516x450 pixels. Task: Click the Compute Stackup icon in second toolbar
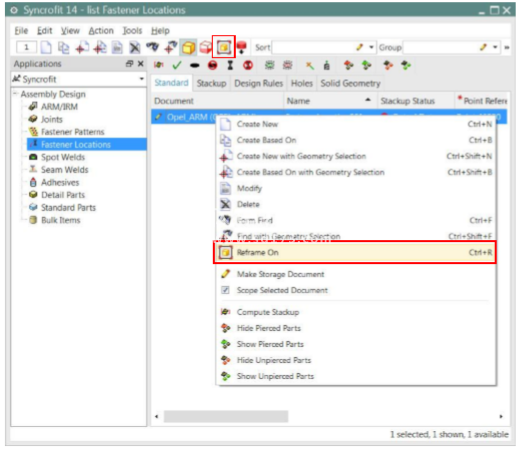159,65
